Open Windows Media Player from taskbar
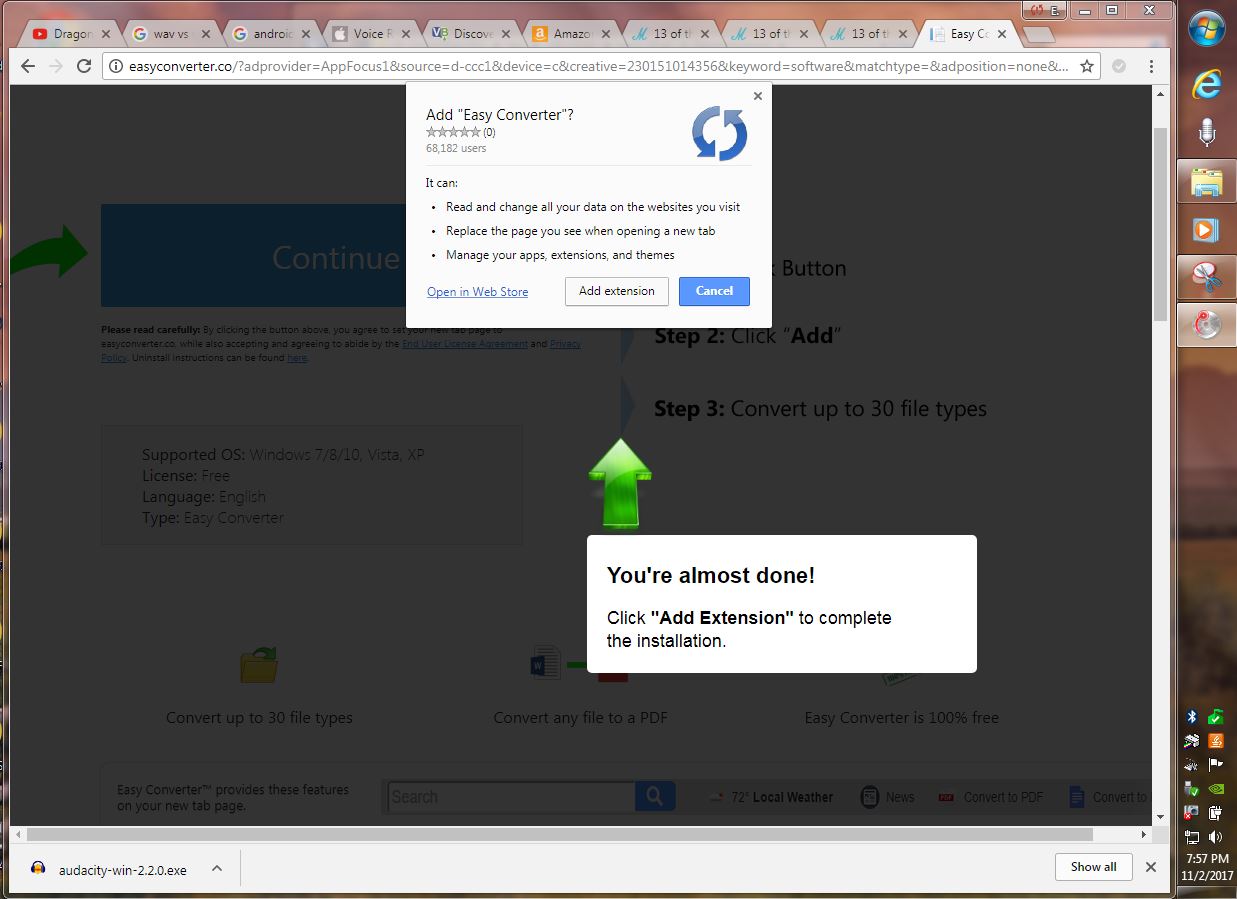This screenshot has width=1237, height=899. pos(1207,230)
